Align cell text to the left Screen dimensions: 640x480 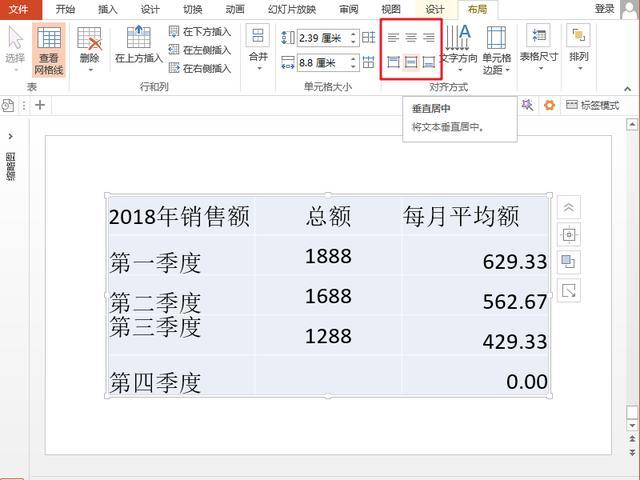pos(393,38)
